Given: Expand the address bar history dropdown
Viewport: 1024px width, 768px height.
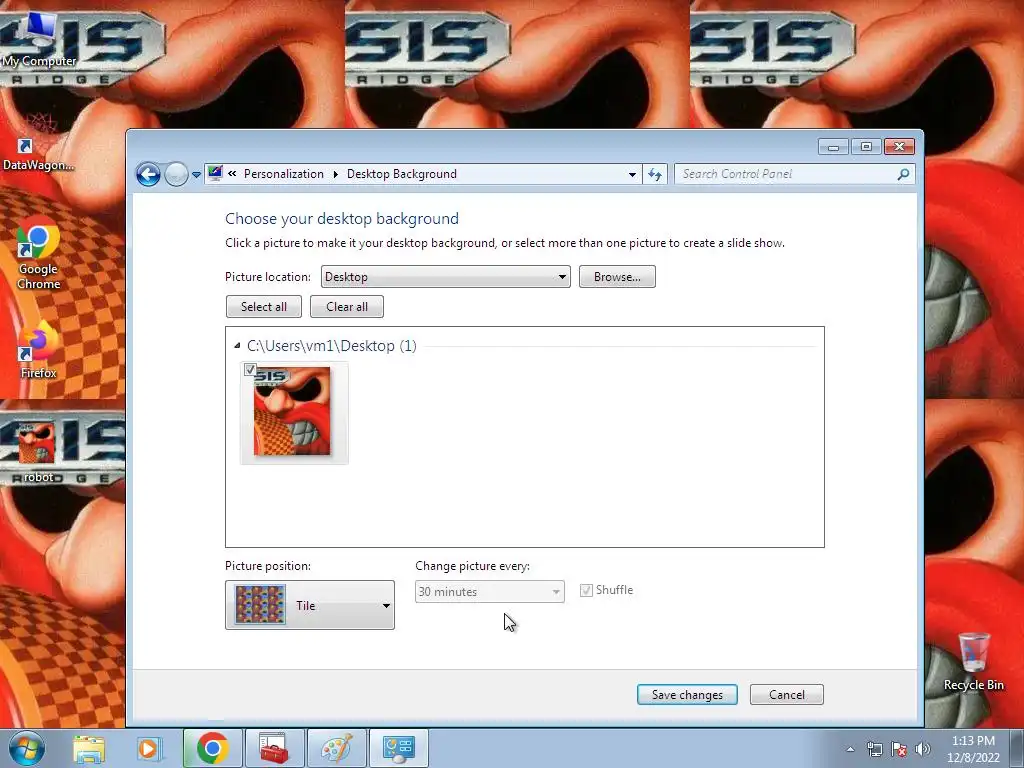Looking at the screenshot, I should pyautogui.click(x=632, y=174).
